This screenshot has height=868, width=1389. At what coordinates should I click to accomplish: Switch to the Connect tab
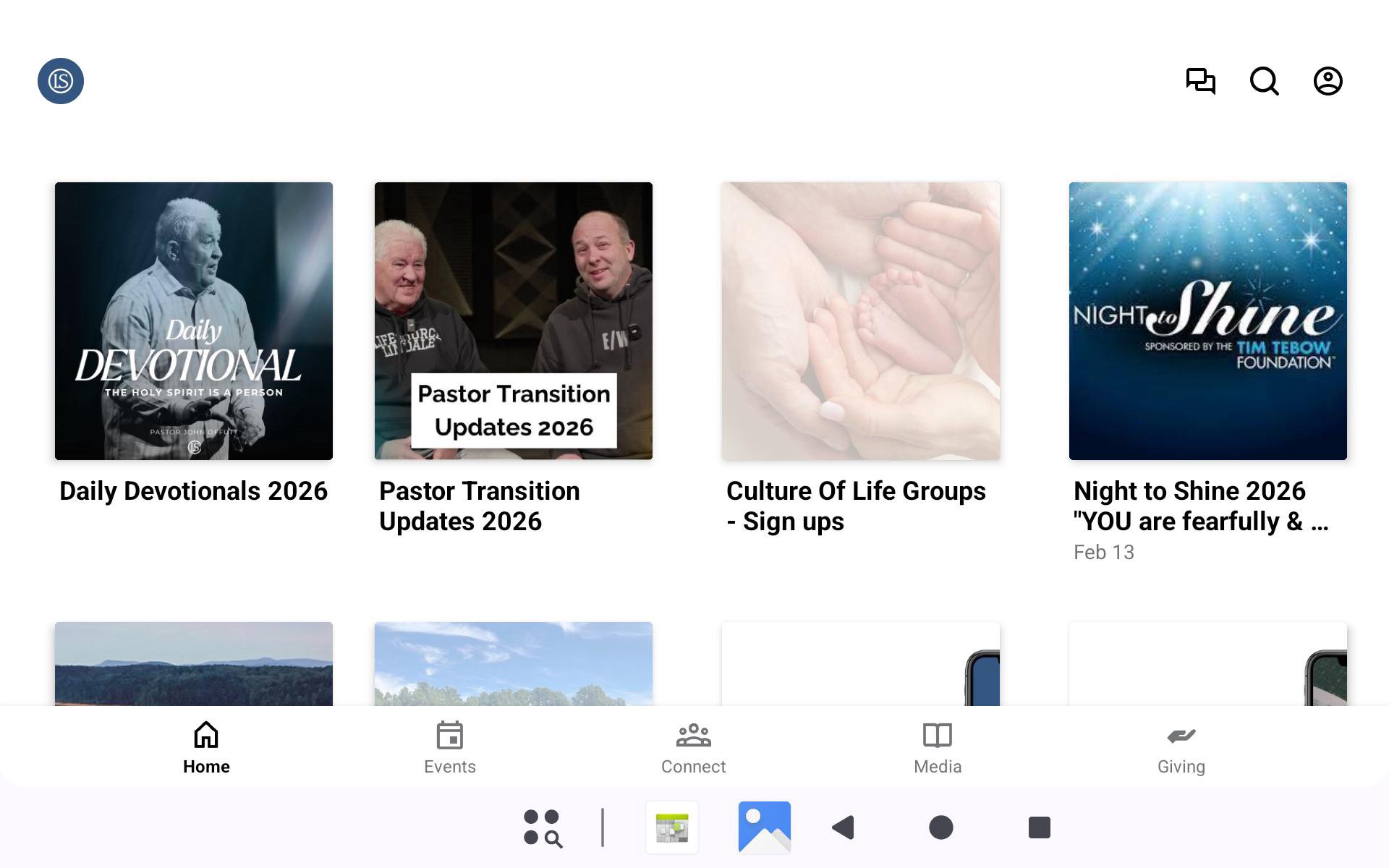point(693,748)
